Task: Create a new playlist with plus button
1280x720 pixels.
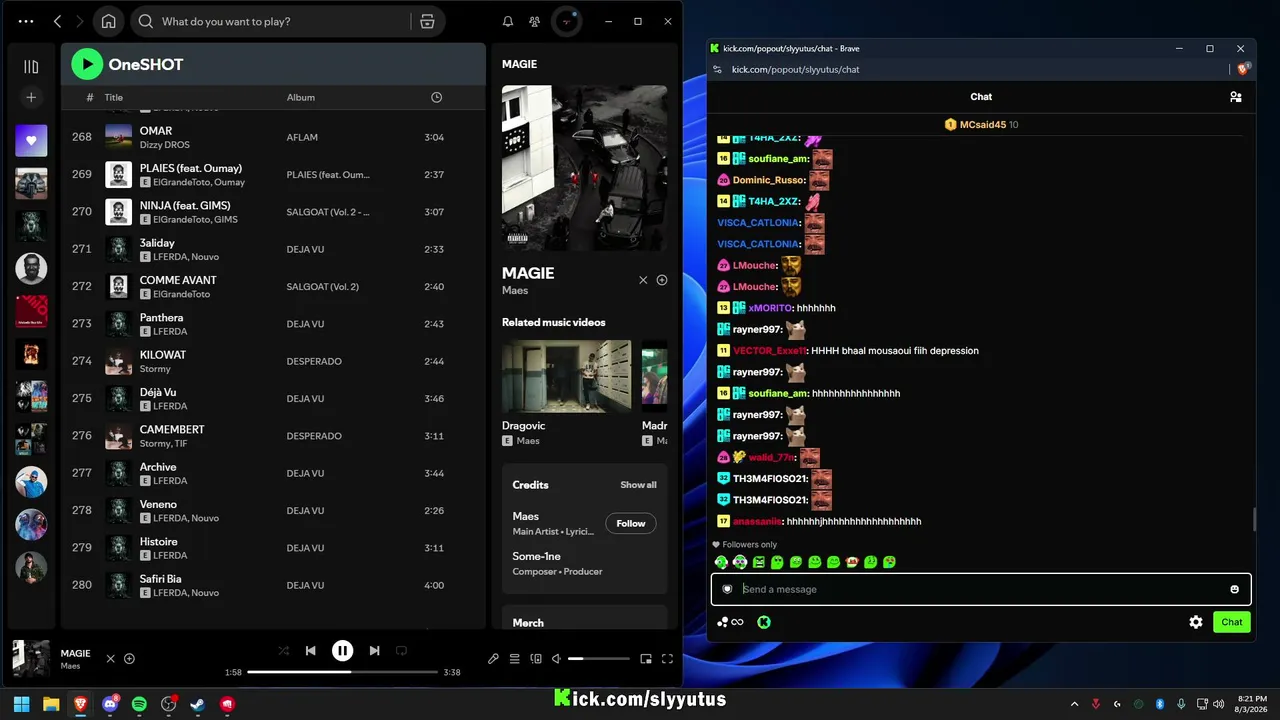Action: click(x=31, y=97)
